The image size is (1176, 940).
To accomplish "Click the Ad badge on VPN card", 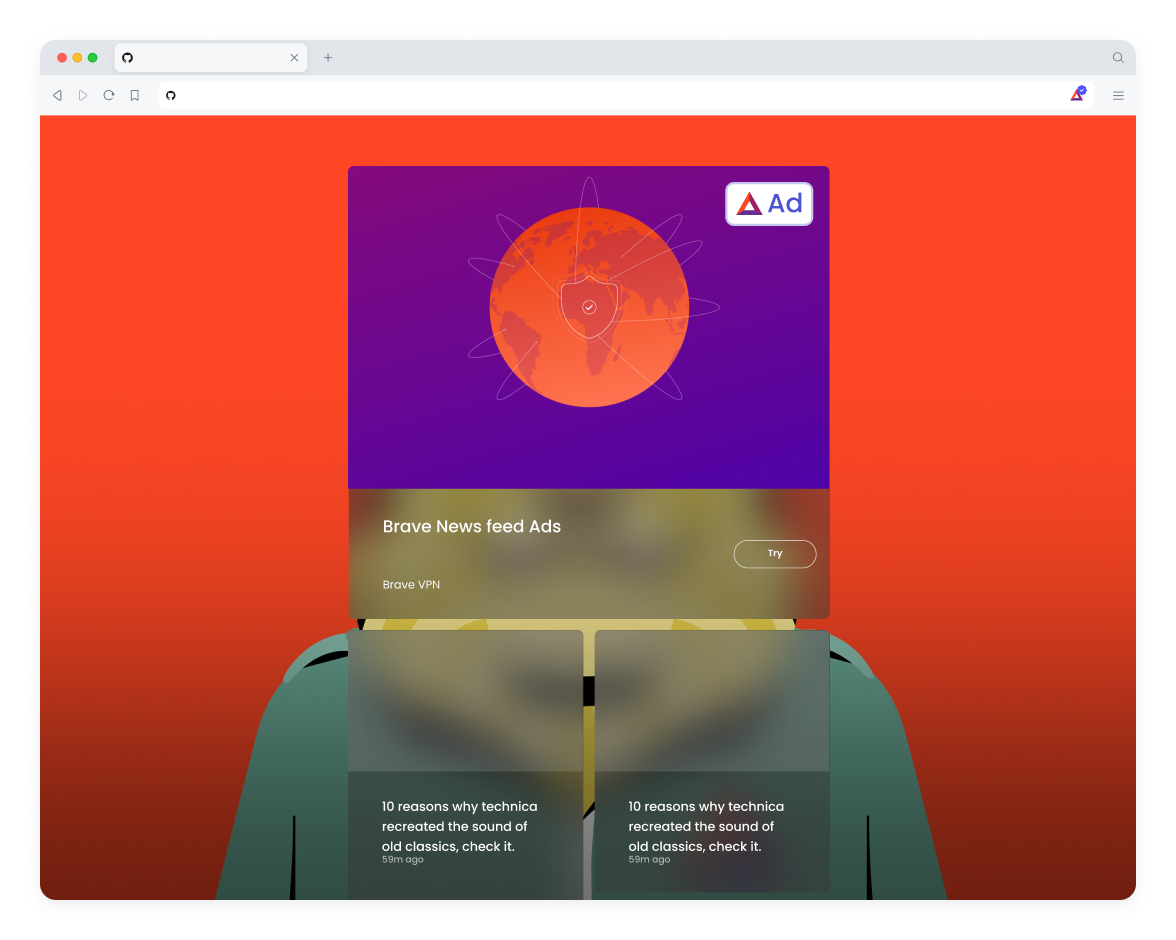I will coord(769,203).
